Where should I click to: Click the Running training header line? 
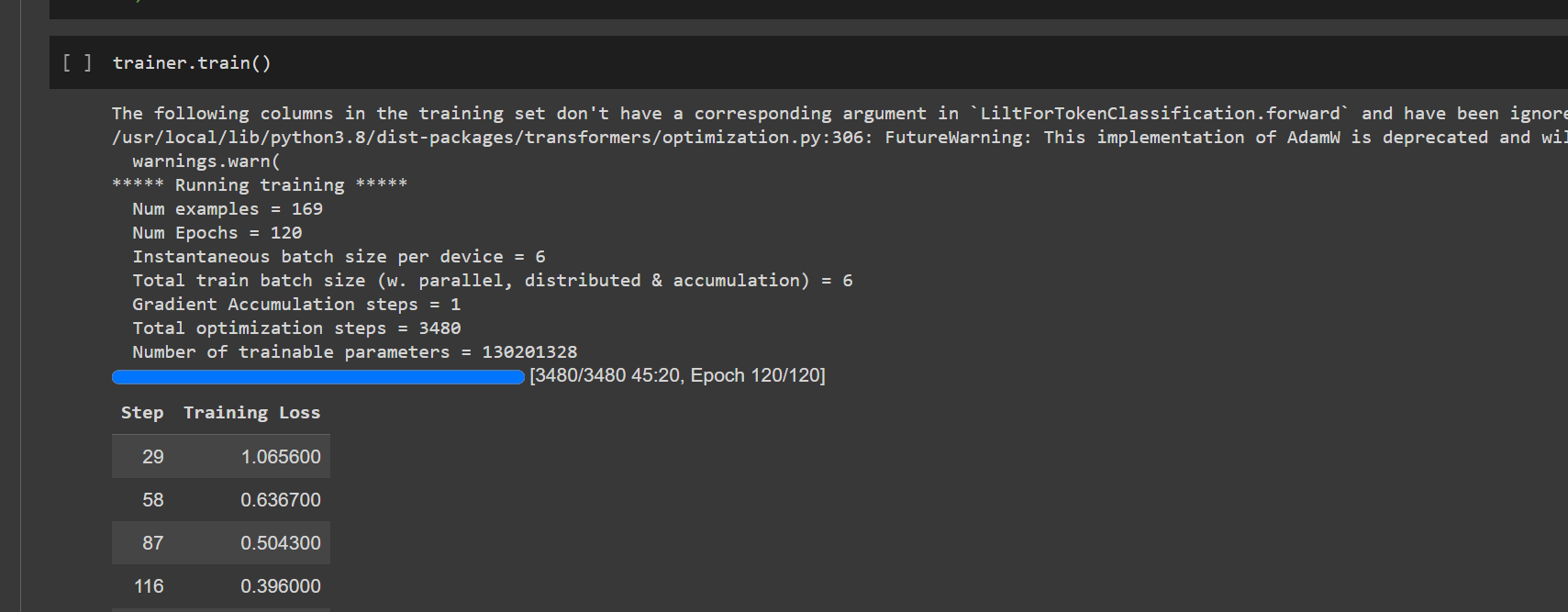(260, 185)
